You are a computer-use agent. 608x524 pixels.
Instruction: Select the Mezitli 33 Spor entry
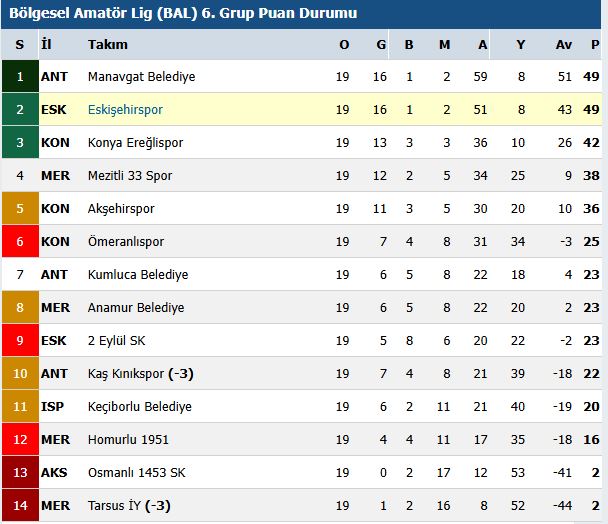130,176
